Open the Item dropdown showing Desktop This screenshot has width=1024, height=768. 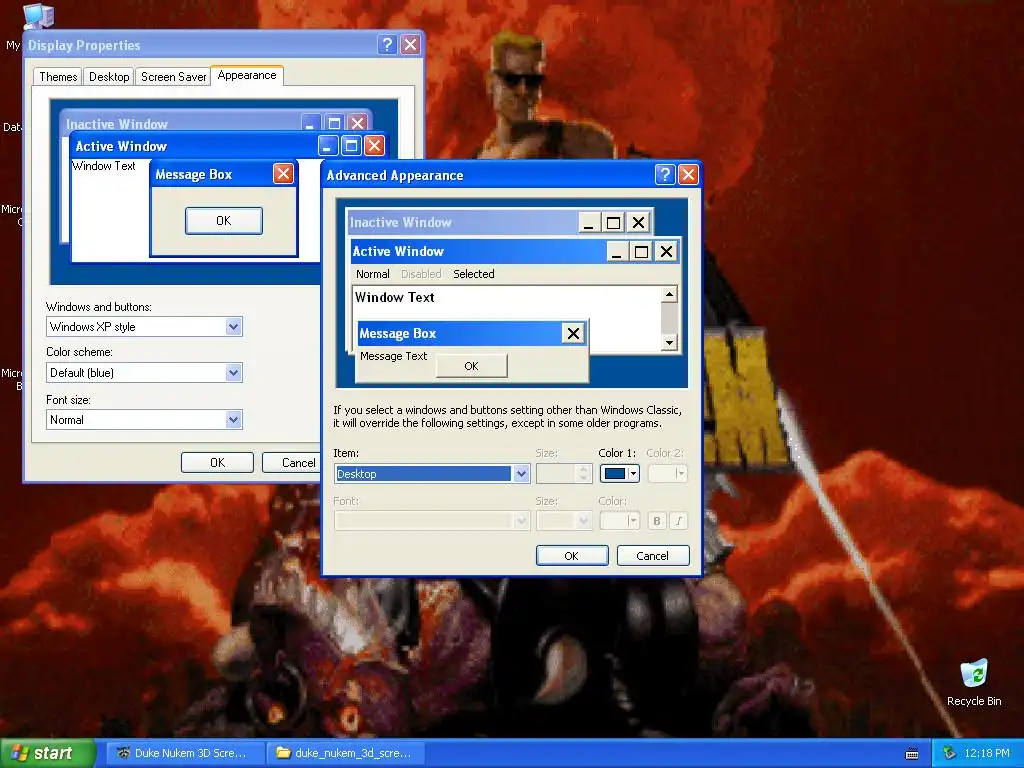(521, 473)
